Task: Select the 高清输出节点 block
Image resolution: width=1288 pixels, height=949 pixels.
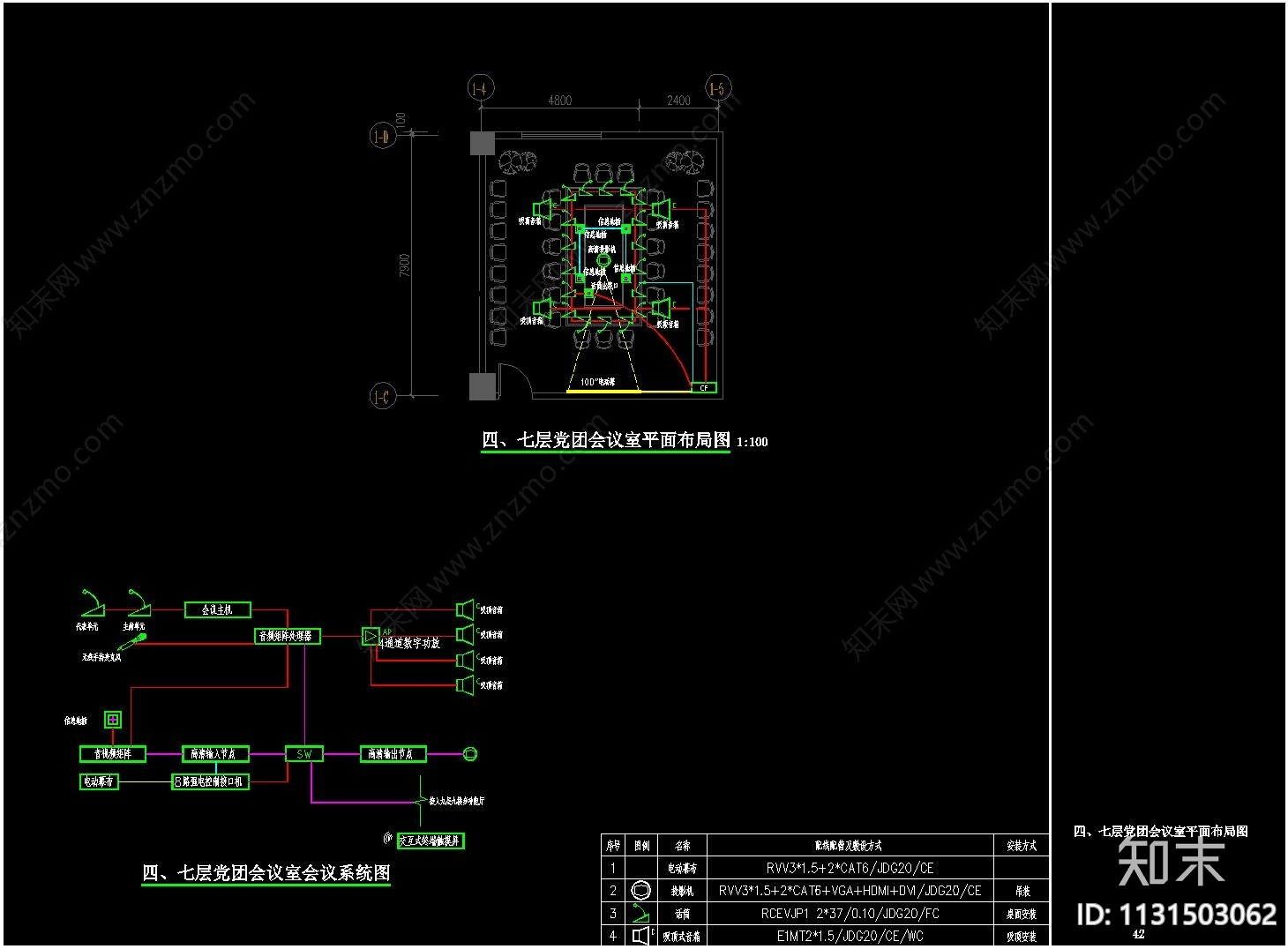Action: pyautogui.click(x=393, y=754)
